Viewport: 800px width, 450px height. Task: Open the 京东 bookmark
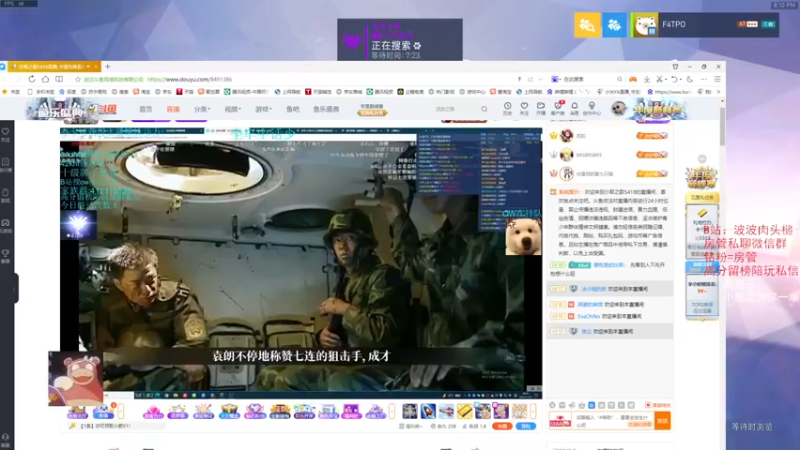pos(164,92)
